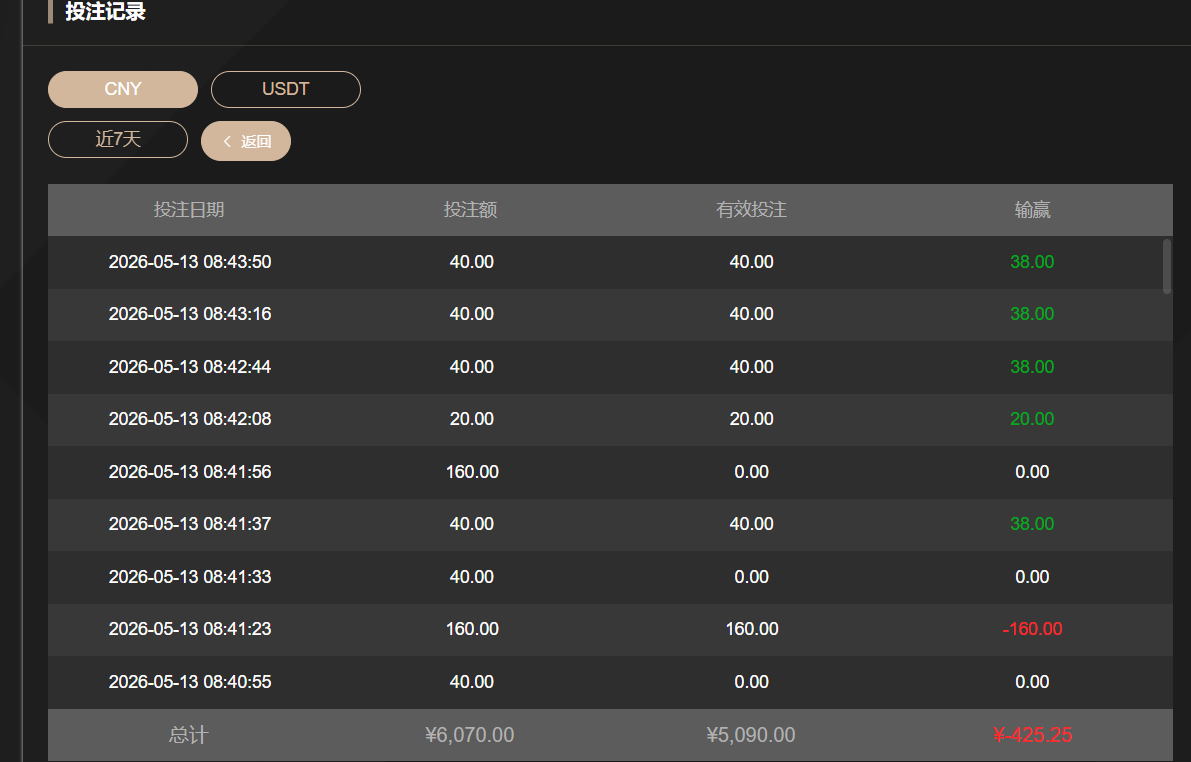The height and width of the screenshot is (762, 1191).
Task: Select the 近7天 date filter
Action: pos(118,140)
